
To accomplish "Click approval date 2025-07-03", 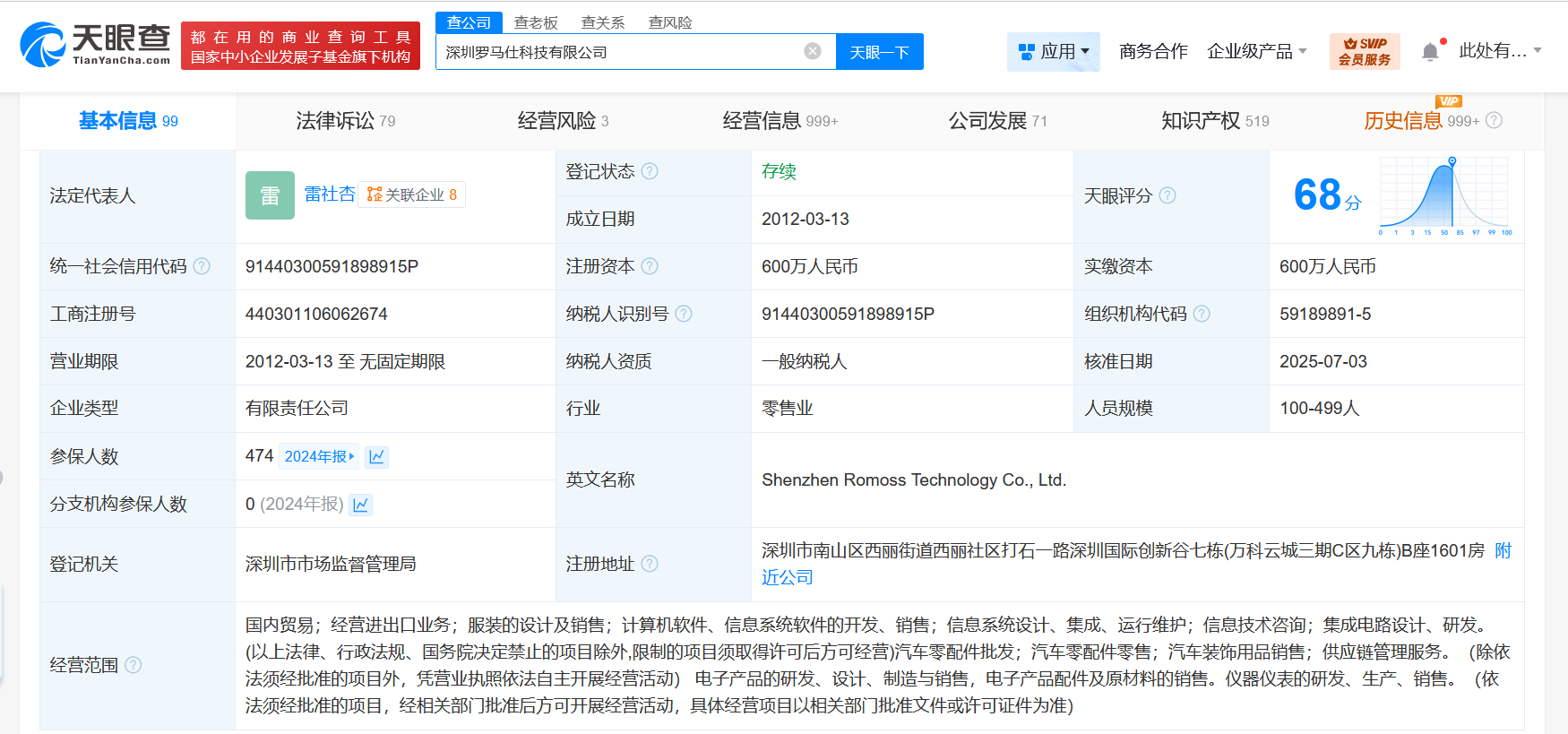I will tap(1323, 361).
